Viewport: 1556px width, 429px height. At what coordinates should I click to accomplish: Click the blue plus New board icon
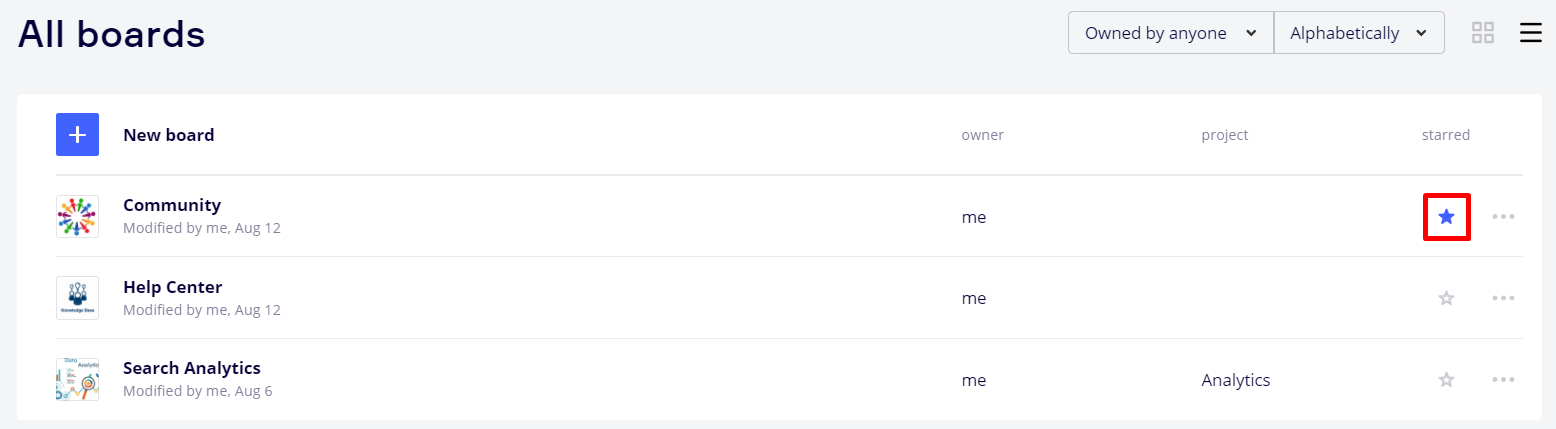(77, 135)
